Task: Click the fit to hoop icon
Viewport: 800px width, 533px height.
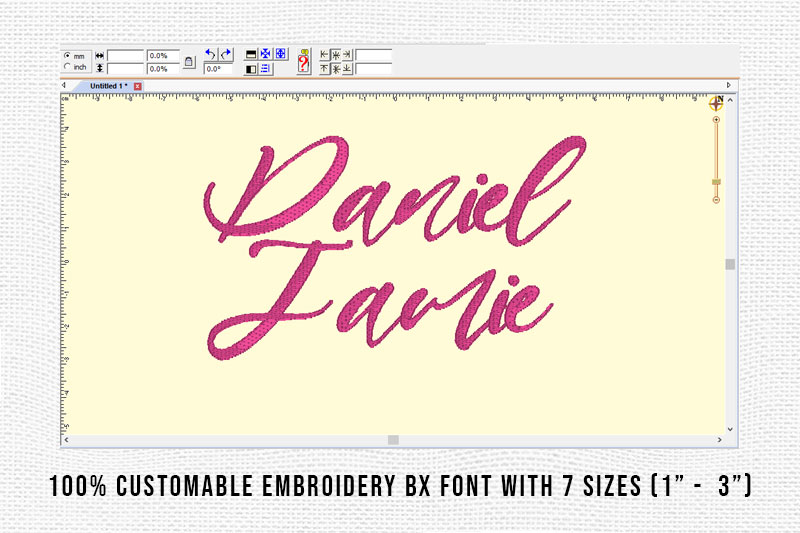Action: [x=281, y=54]
